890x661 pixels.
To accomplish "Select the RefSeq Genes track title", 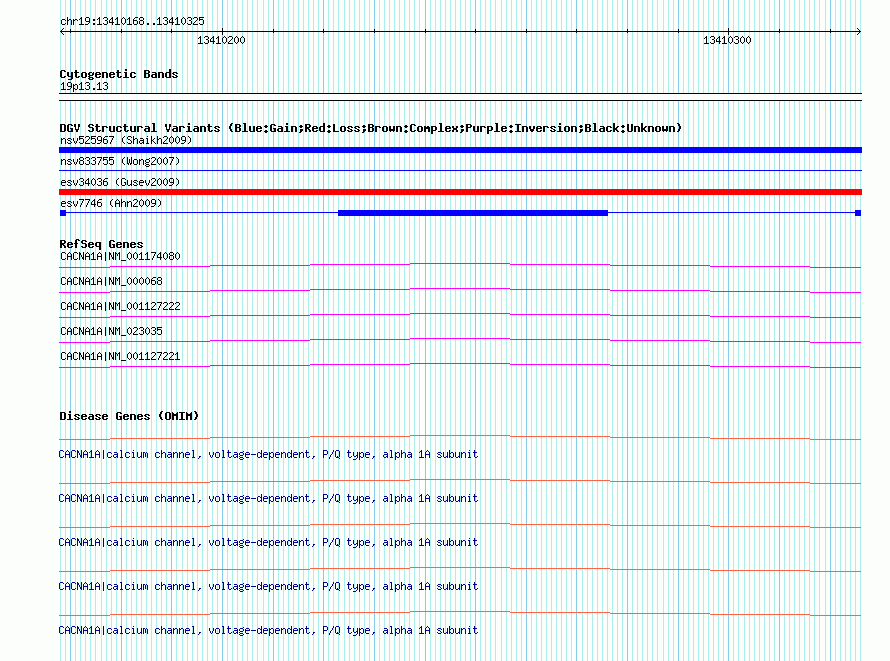I will tap(101, 244).
